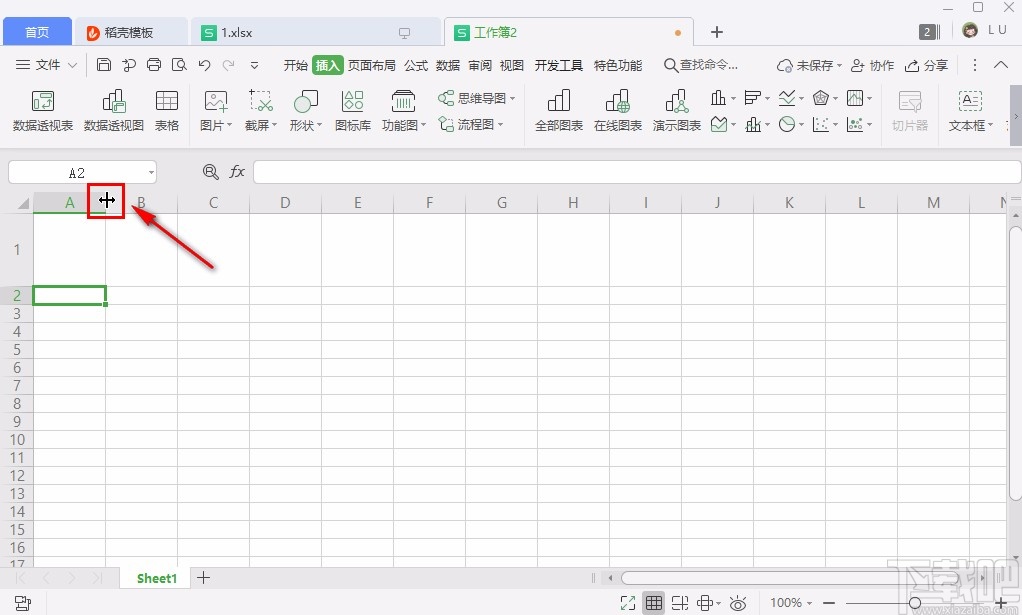Open the 页面布局 ribbon tab

[371, 65]
